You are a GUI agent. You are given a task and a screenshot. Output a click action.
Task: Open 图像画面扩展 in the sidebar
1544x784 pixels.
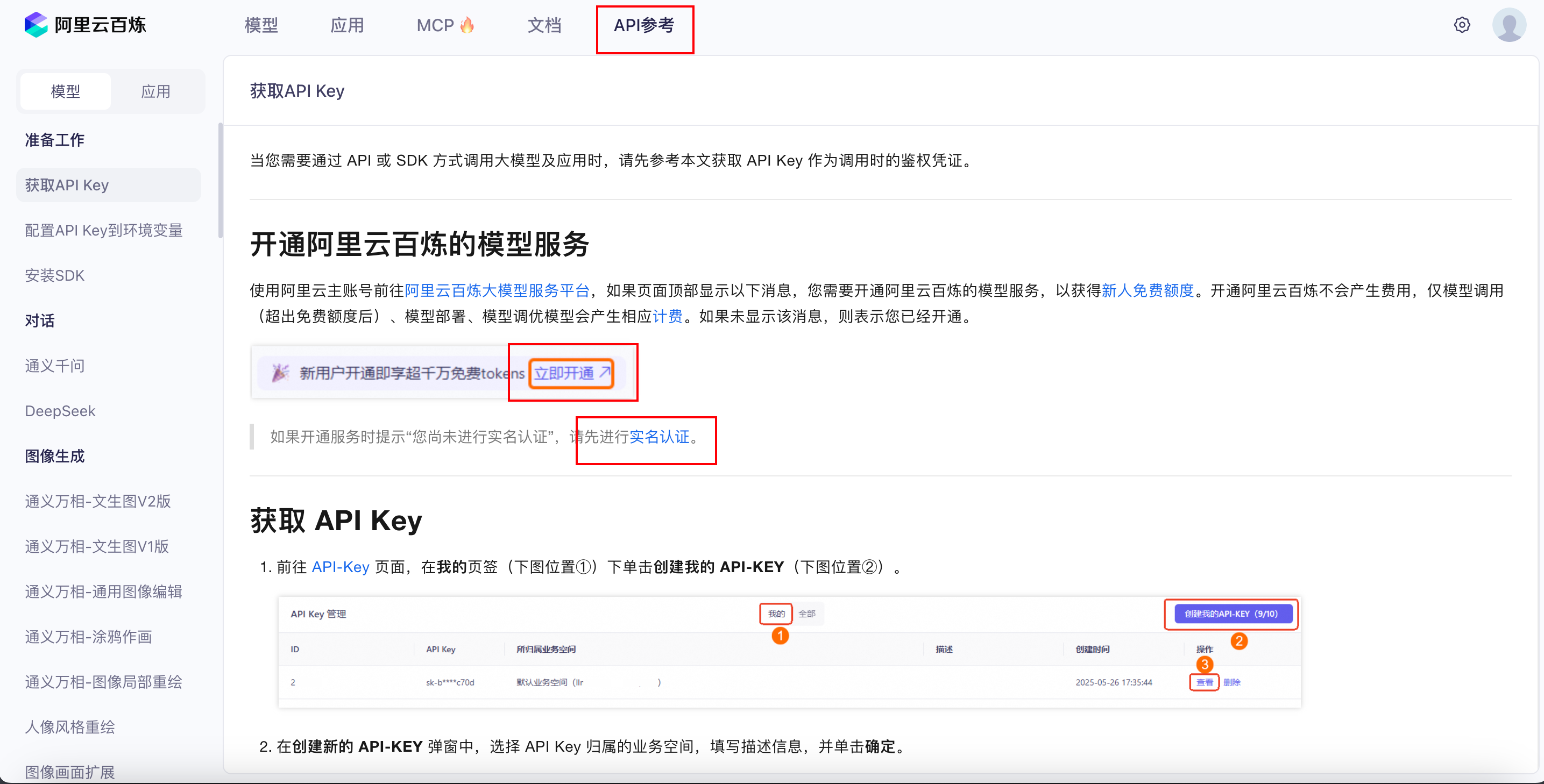click(69, 772)
